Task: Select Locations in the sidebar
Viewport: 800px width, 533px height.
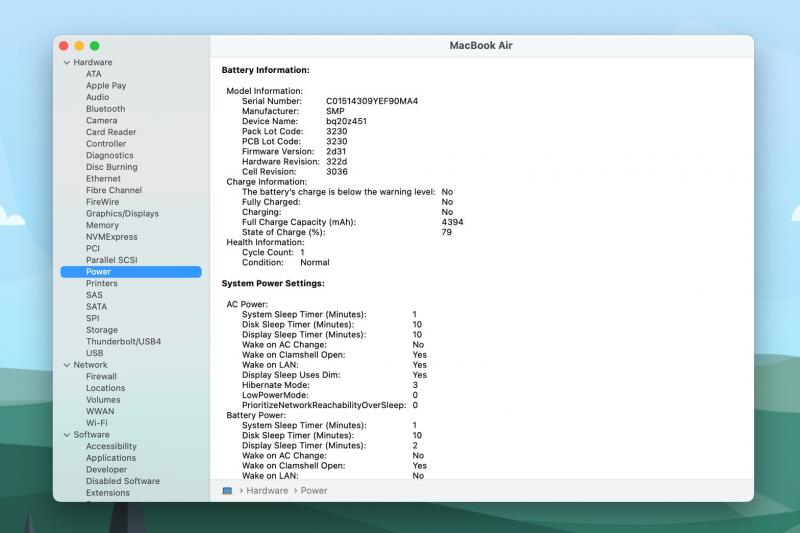Action: tap(105, 388)
